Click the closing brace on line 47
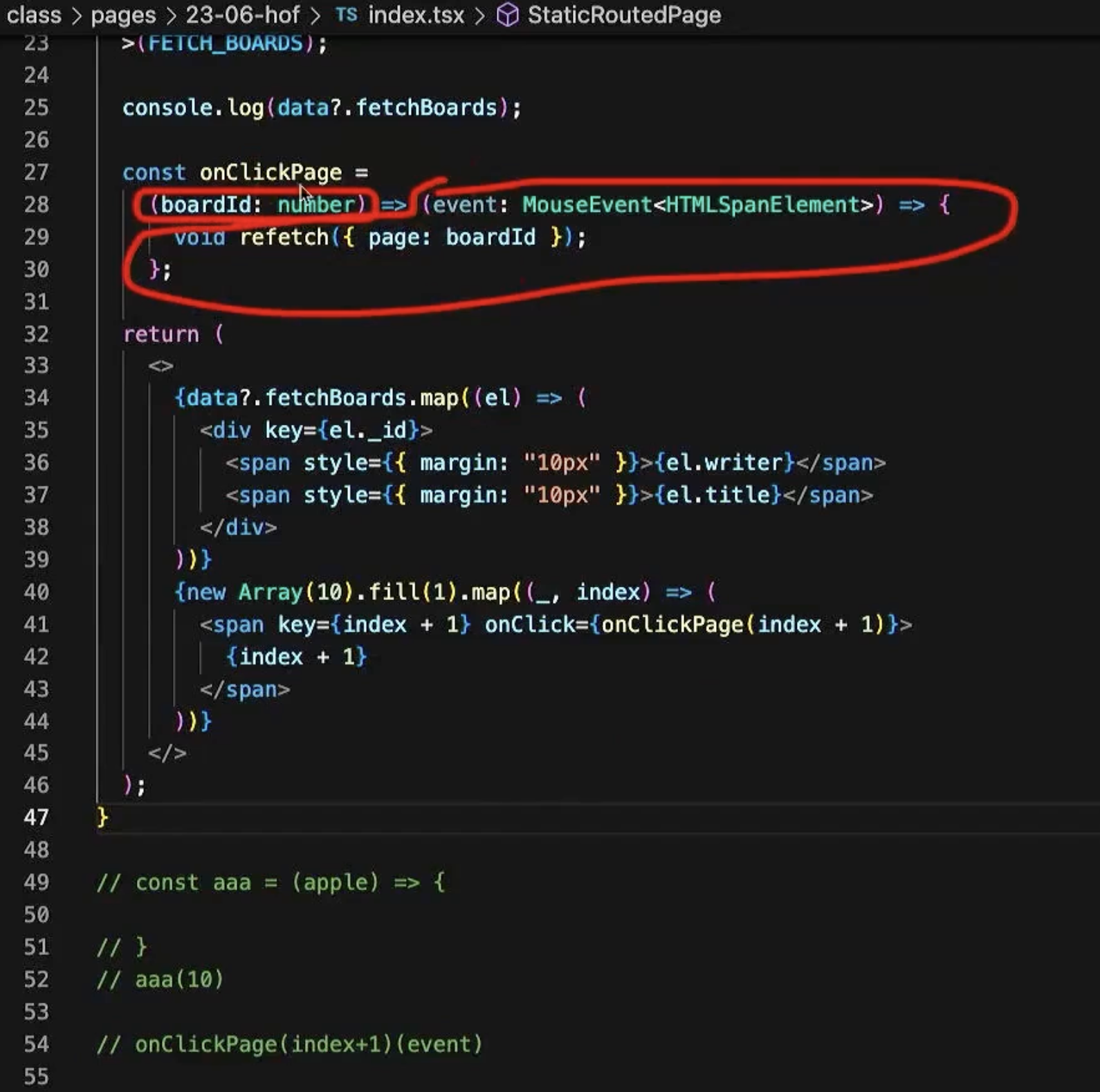The height and width of the screenshot is (1092, 1100). 102,817
